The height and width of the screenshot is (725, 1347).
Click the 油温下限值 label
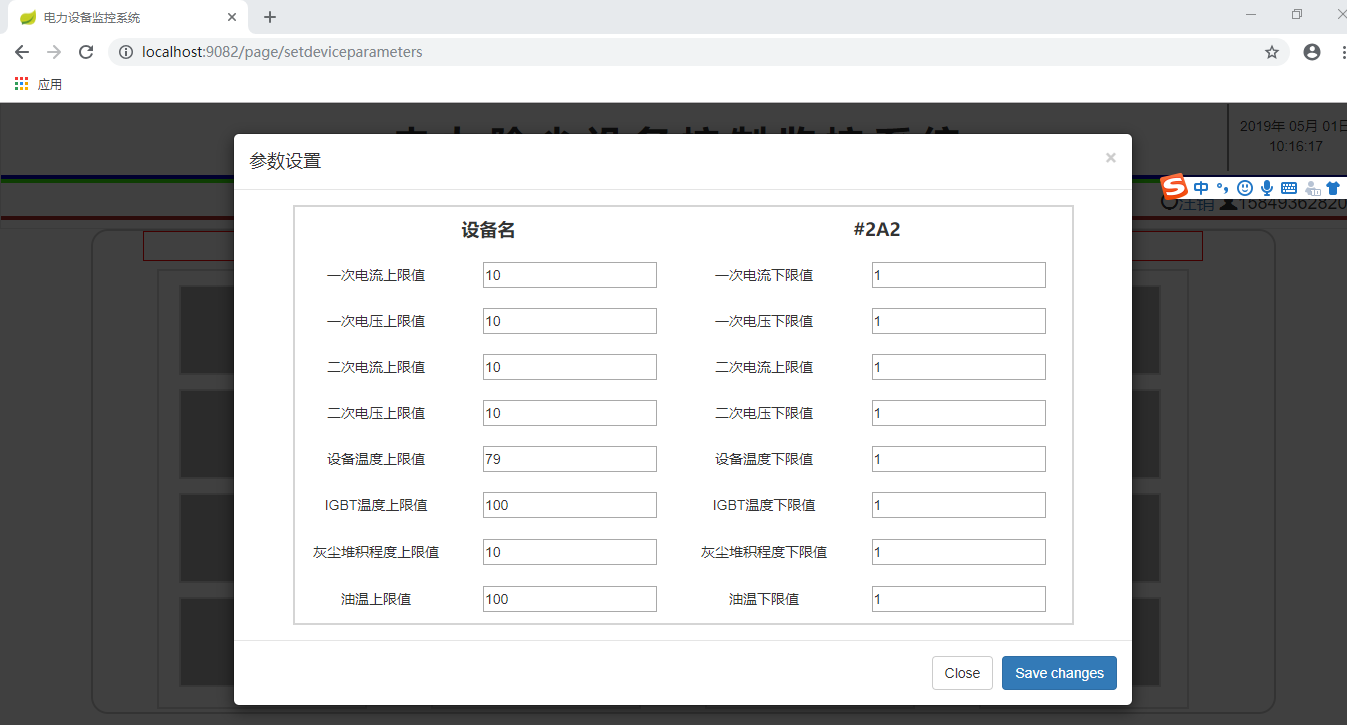pos(764,599)
